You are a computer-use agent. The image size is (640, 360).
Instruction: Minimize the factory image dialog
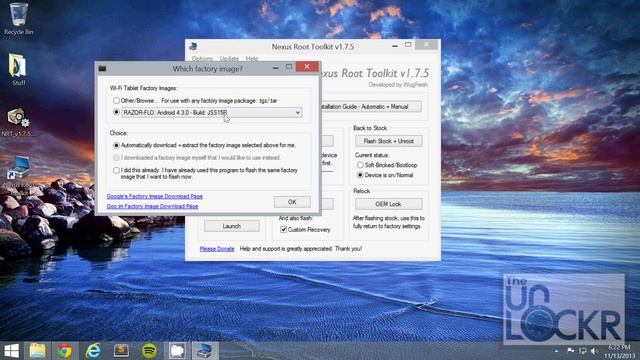(x=276, y=67)
